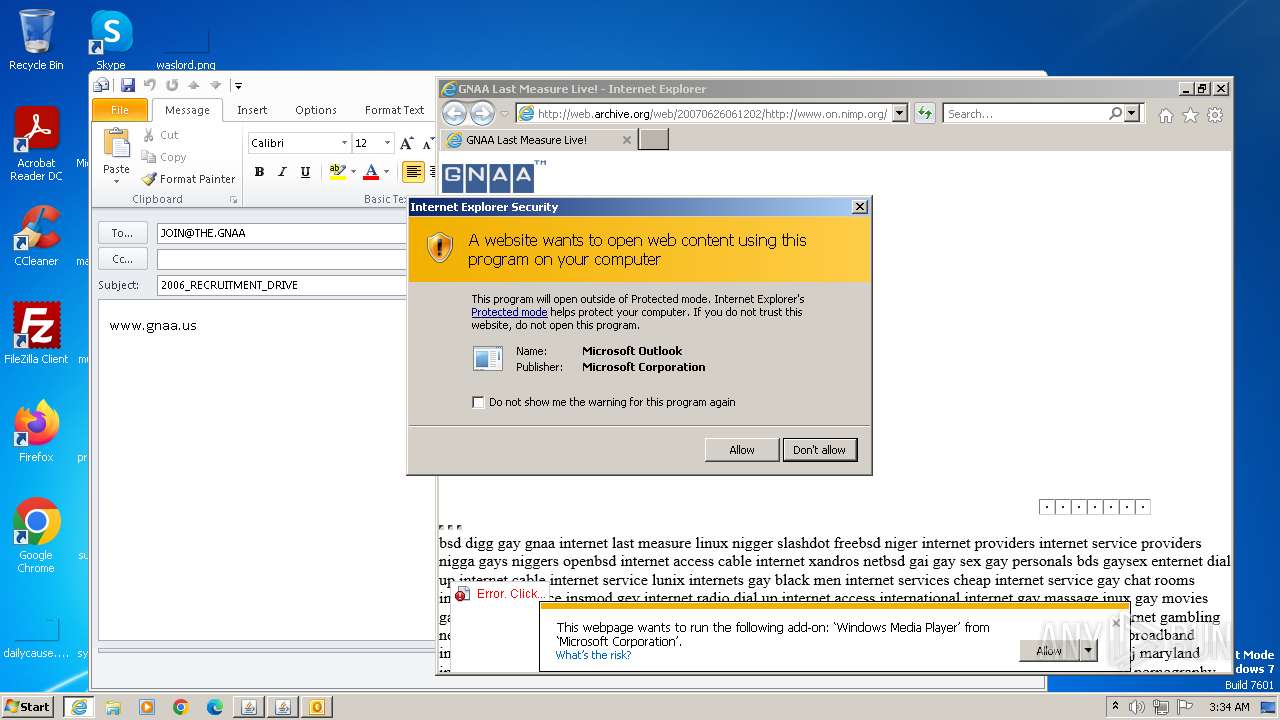
Task: Apply red font color
Action: point(371,172)
